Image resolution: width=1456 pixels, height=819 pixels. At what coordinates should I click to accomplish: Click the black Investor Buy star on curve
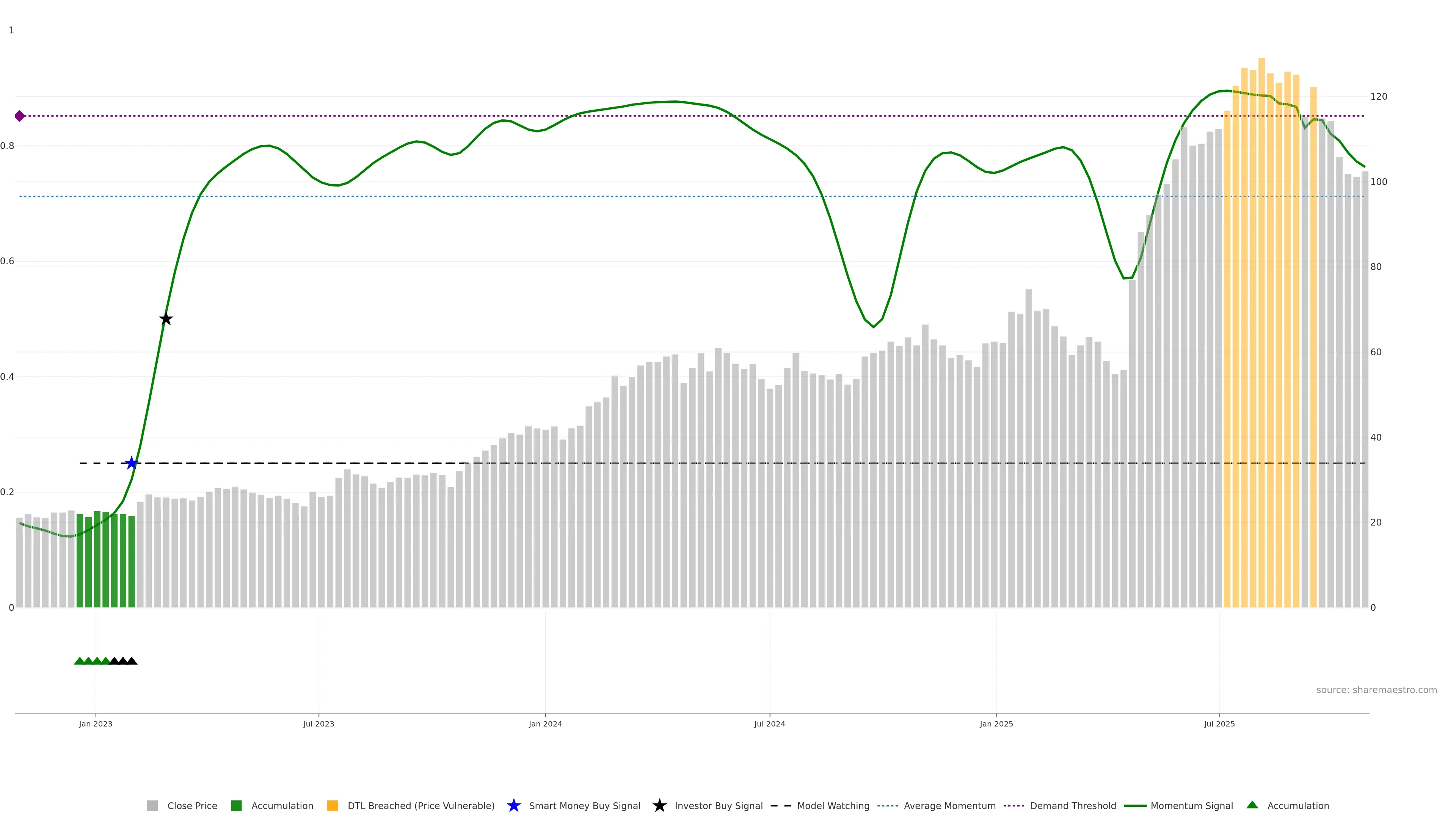click(x=166, y=319)
